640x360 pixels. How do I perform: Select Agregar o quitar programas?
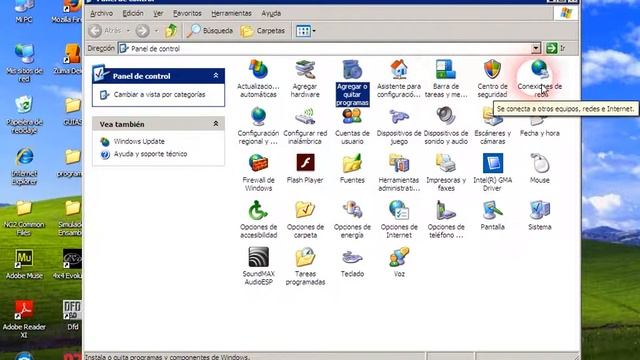pyautogui.click(x=352, y=83)
